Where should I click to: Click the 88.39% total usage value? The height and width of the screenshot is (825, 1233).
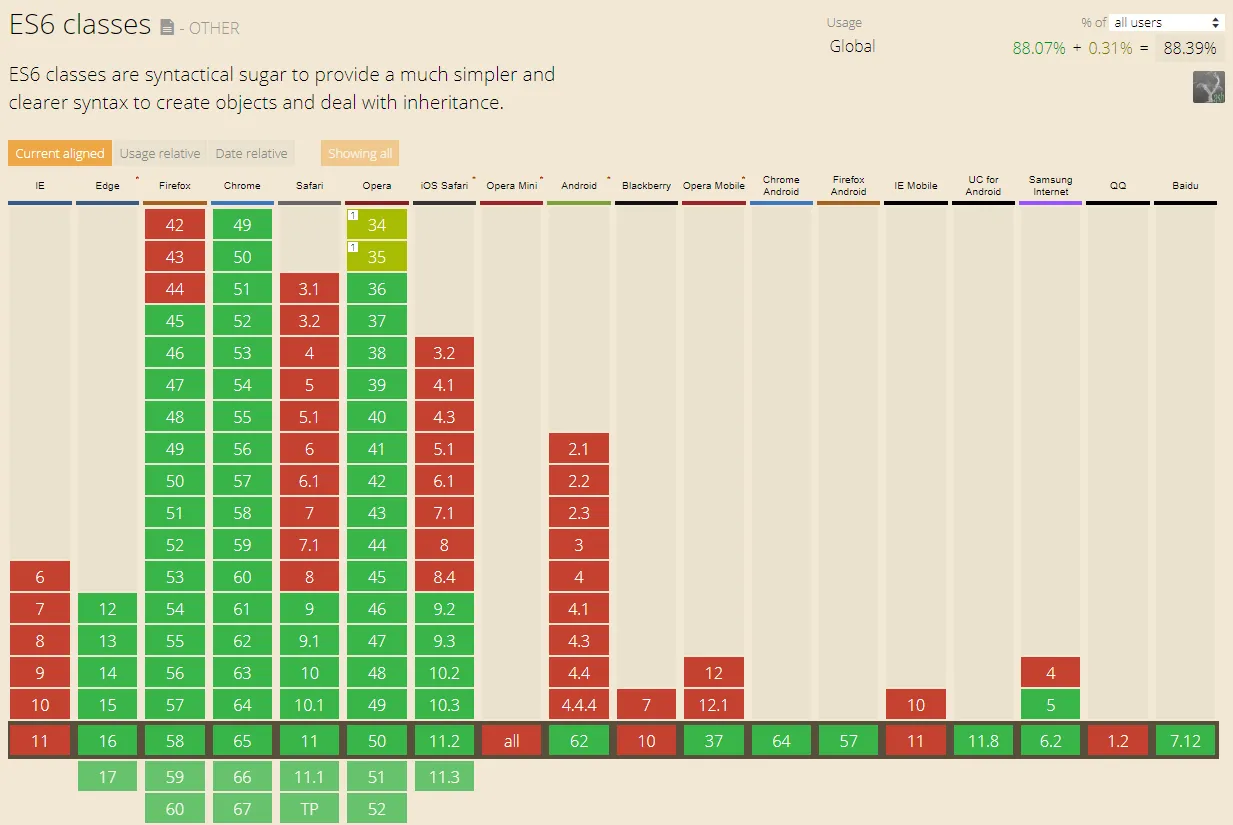coord(1190,48)
